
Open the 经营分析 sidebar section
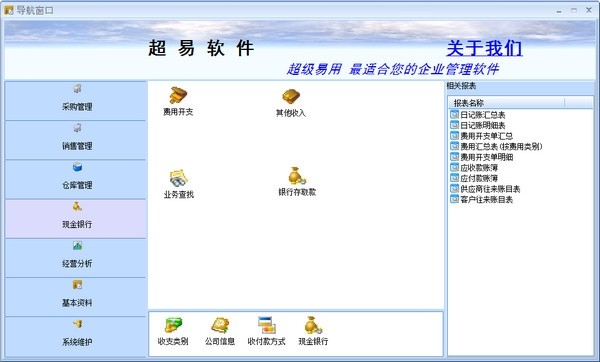pos(76,258)
